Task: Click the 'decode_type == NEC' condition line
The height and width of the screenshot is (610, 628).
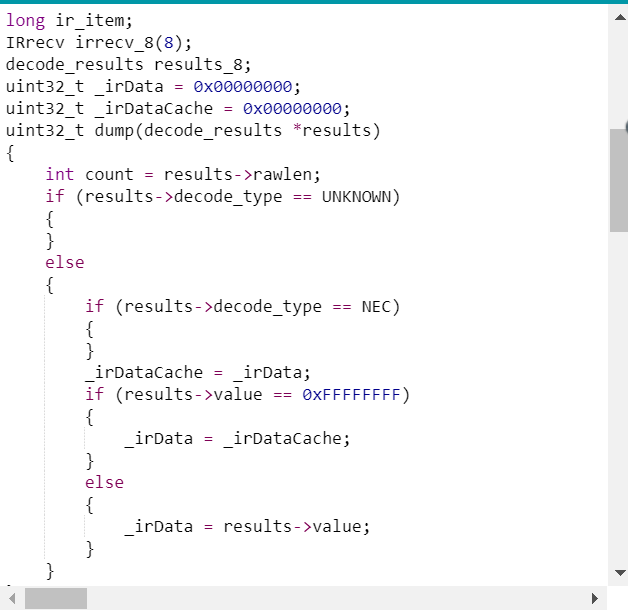Action: 242,307
